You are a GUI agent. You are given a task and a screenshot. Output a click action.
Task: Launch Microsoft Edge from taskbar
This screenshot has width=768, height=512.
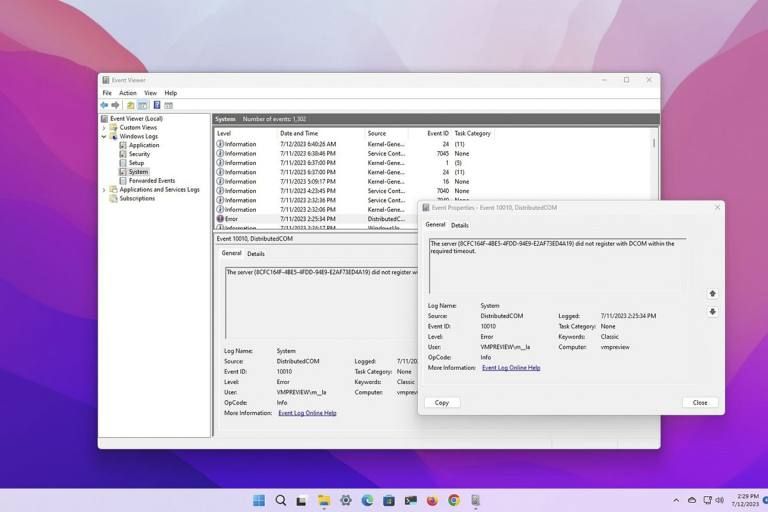coord(367,500)
